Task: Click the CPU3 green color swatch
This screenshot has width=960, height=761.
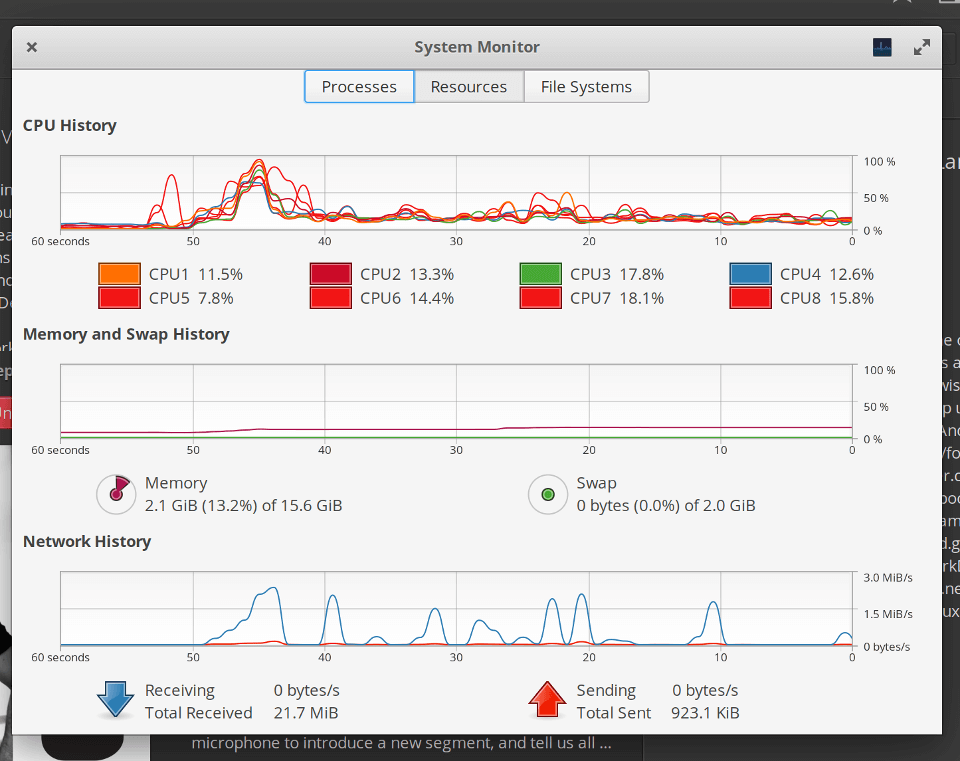Action: 541,274
